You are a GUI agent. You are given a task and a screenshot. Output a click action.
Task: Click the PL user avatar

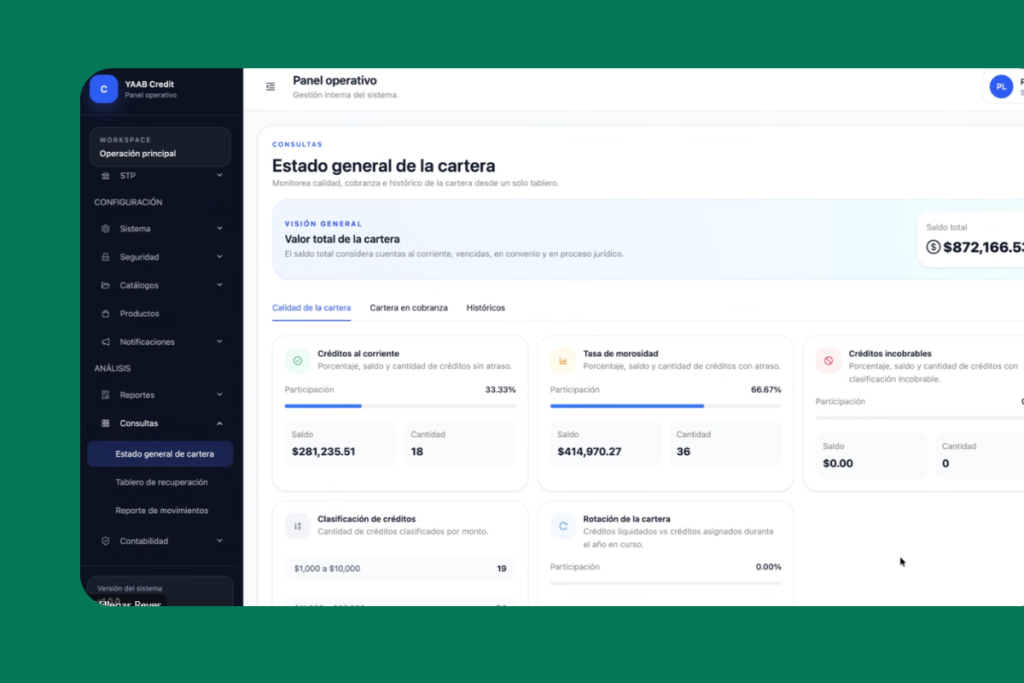tap(1001, 87)
